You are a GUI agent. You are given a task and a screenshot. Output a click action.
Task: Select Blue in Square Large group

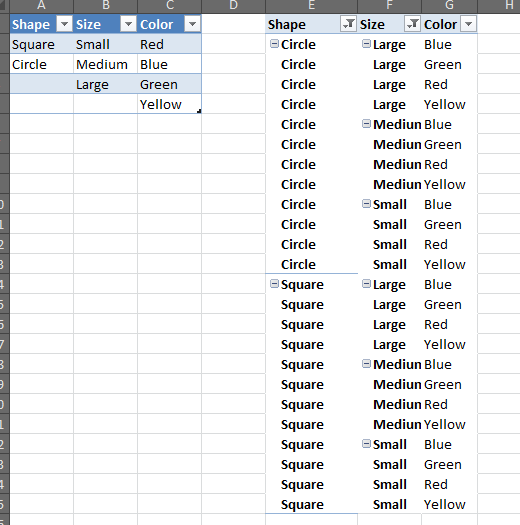point(449,284)
